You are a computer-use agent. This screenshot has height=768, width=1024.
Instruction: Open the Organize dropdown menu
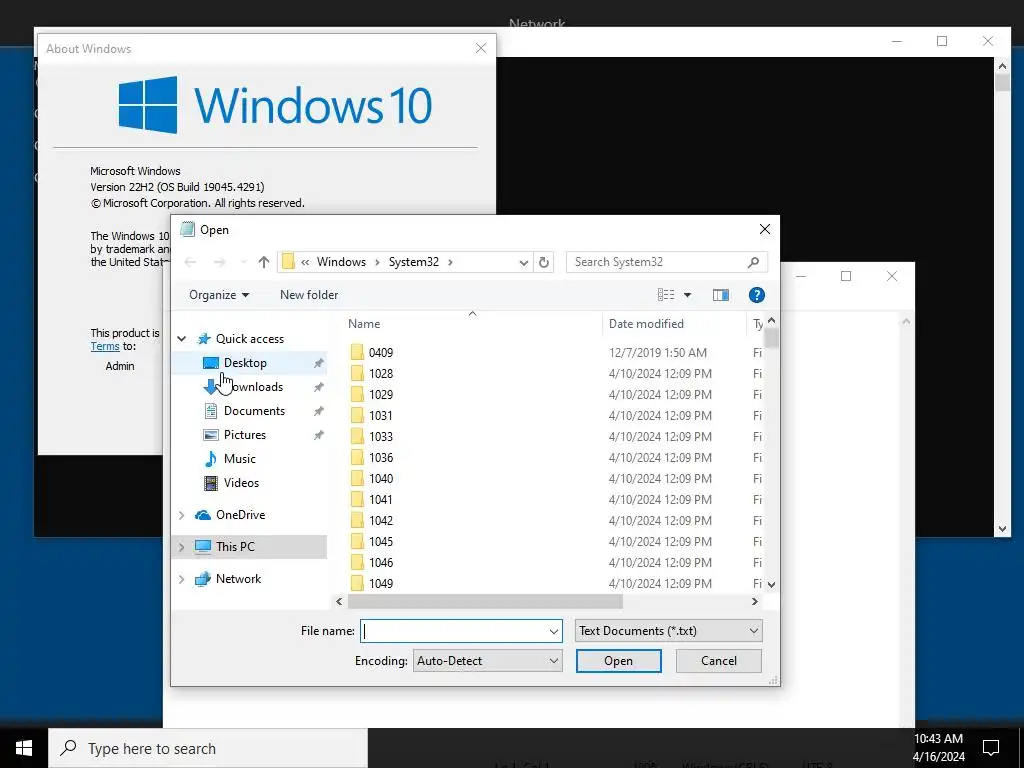pos(219,295)
